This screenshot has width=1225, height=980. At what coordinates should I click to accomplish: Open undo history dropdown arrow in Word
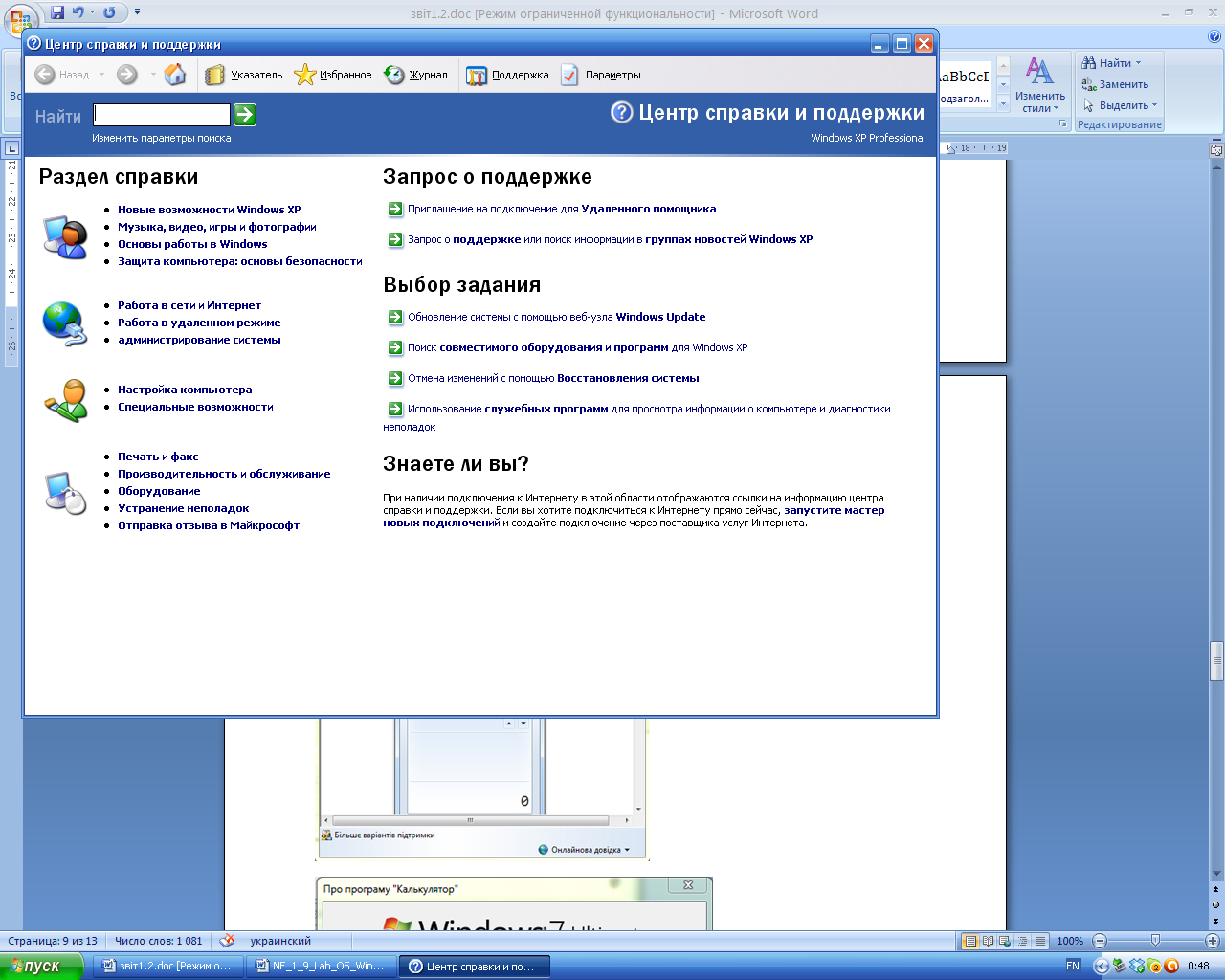92,12
